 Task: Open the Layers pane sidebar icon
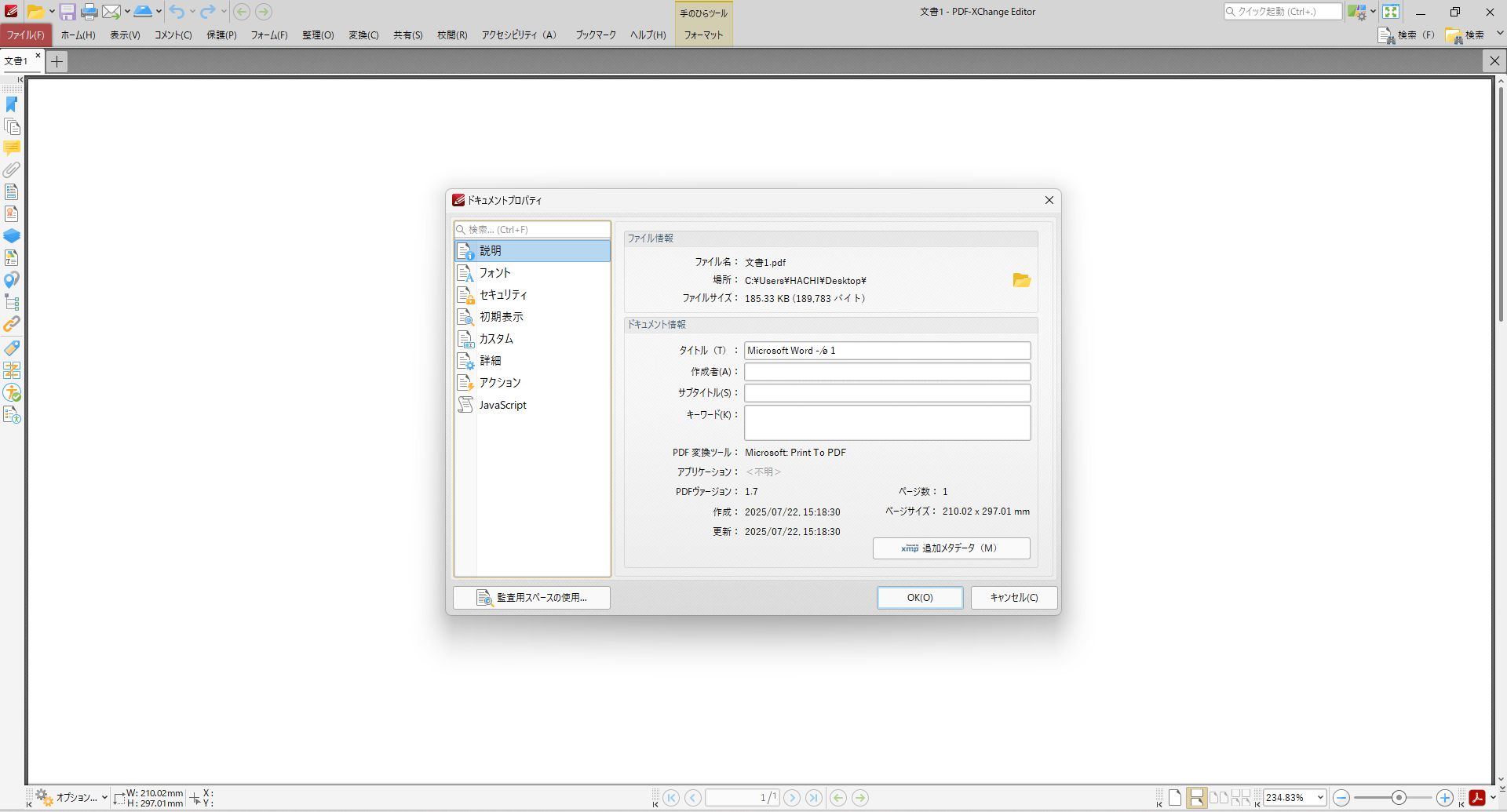(x=12, y=235)
